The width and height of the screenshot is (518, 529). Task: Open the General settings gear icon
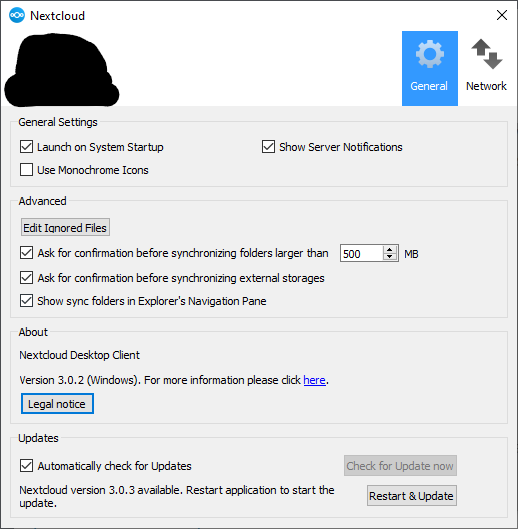[429, 54]
